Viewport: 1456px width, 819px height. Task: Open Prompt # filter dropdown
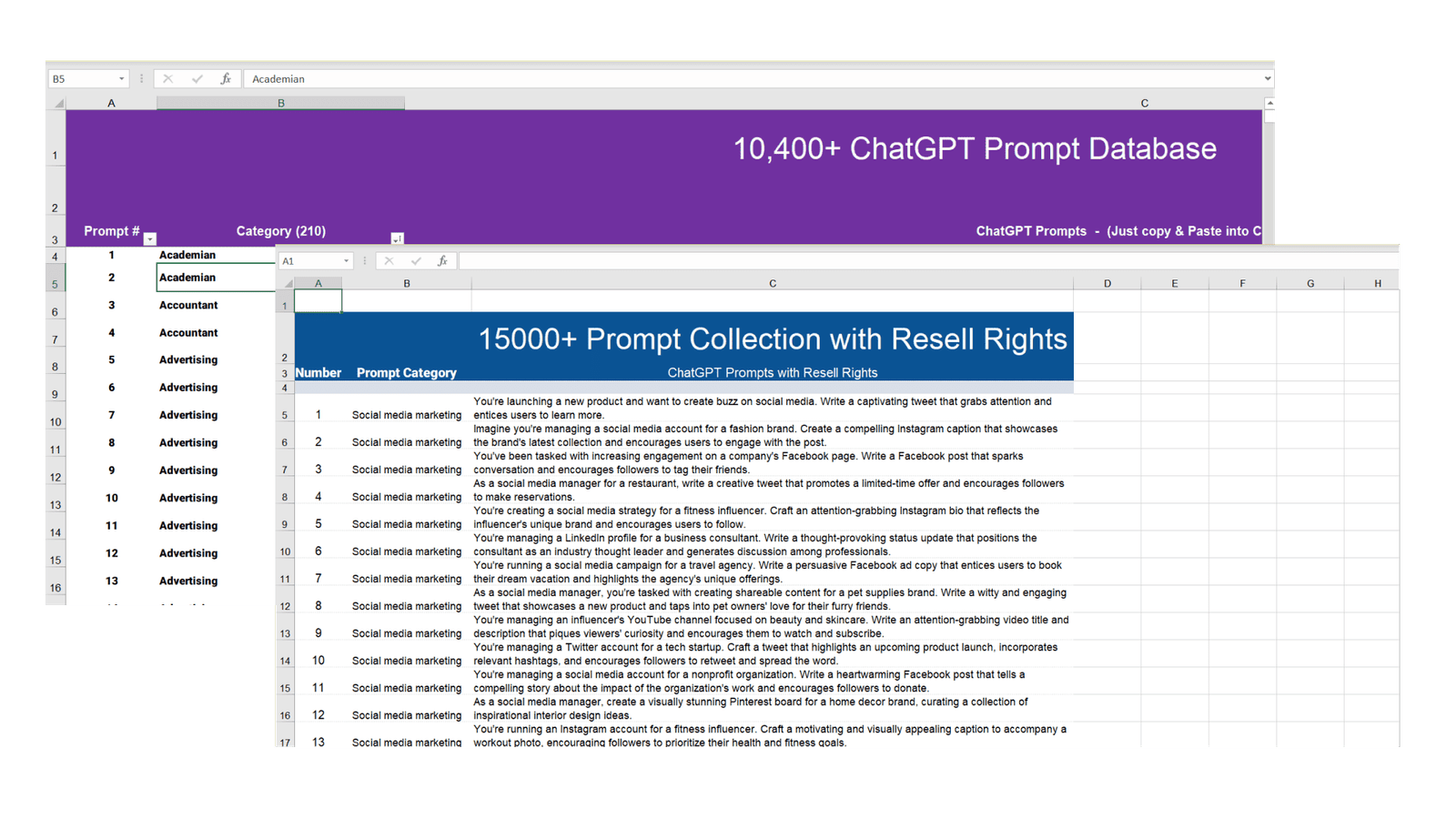tap(150, 239)
